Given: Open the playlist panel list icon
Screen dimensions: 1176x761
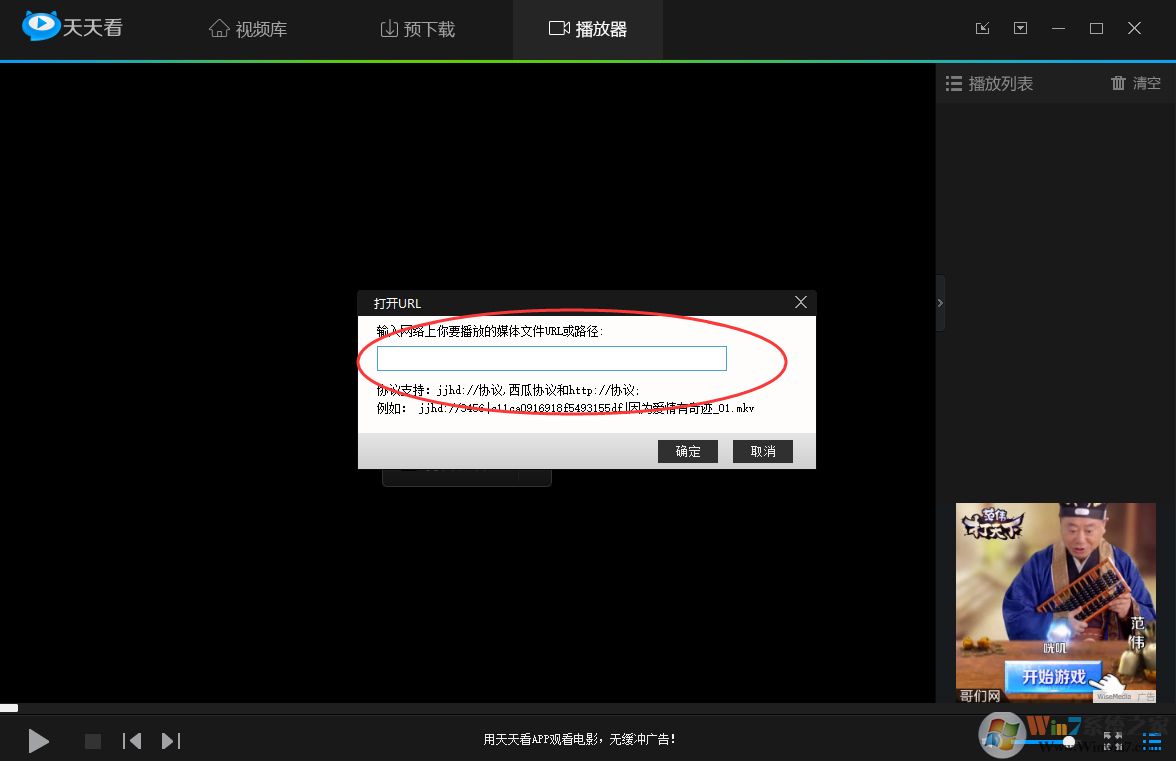Looking at the screenshot, I should pos(953,84).
